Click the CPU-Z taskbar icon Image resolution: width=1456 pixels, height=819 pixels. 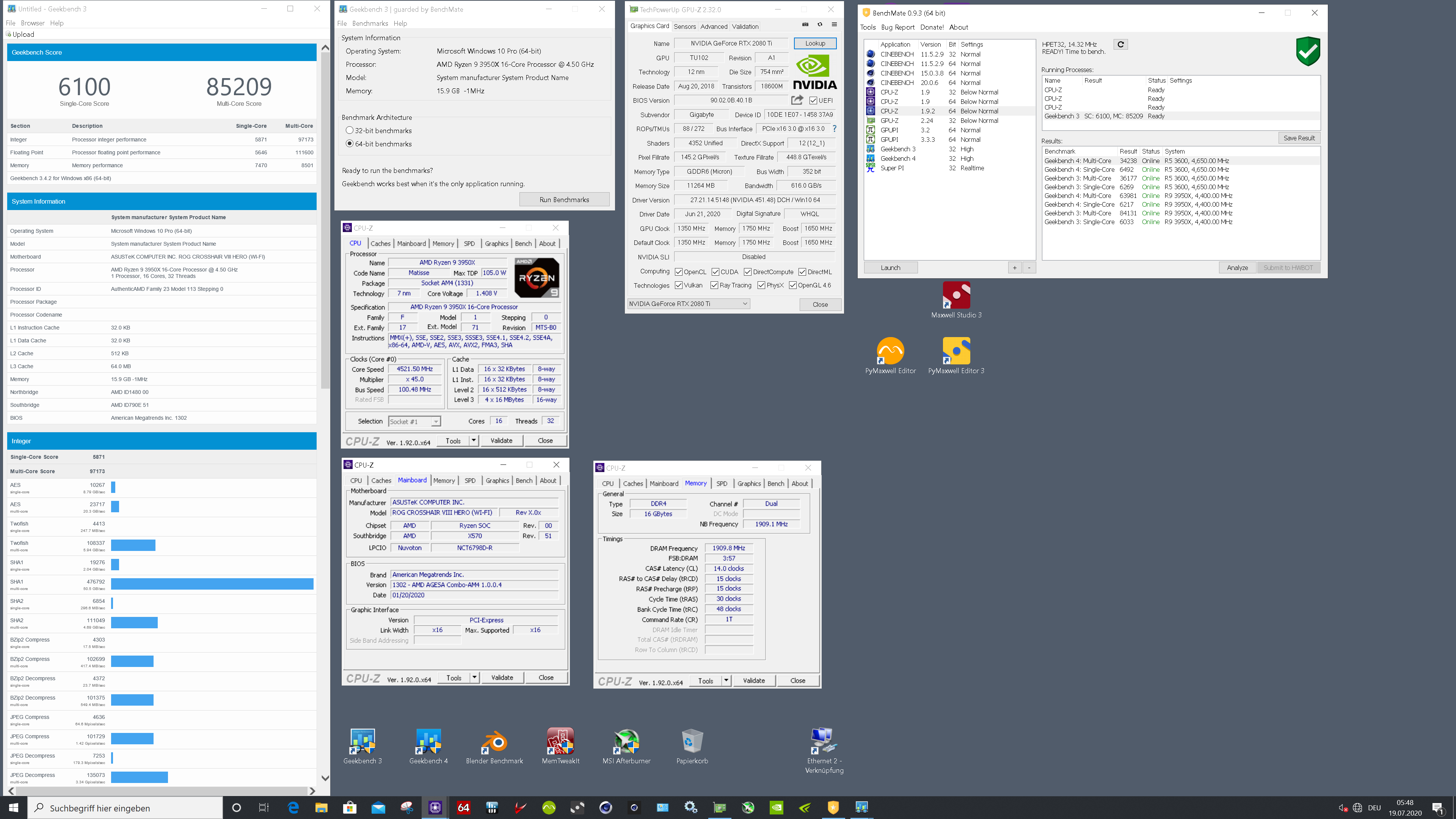(435, 808)
